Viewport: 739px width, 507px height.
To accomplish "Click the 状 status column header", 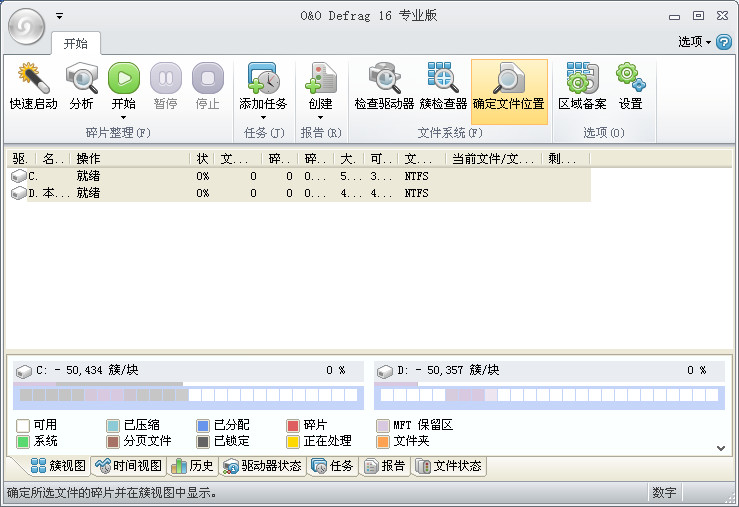I will click(202, 159).
